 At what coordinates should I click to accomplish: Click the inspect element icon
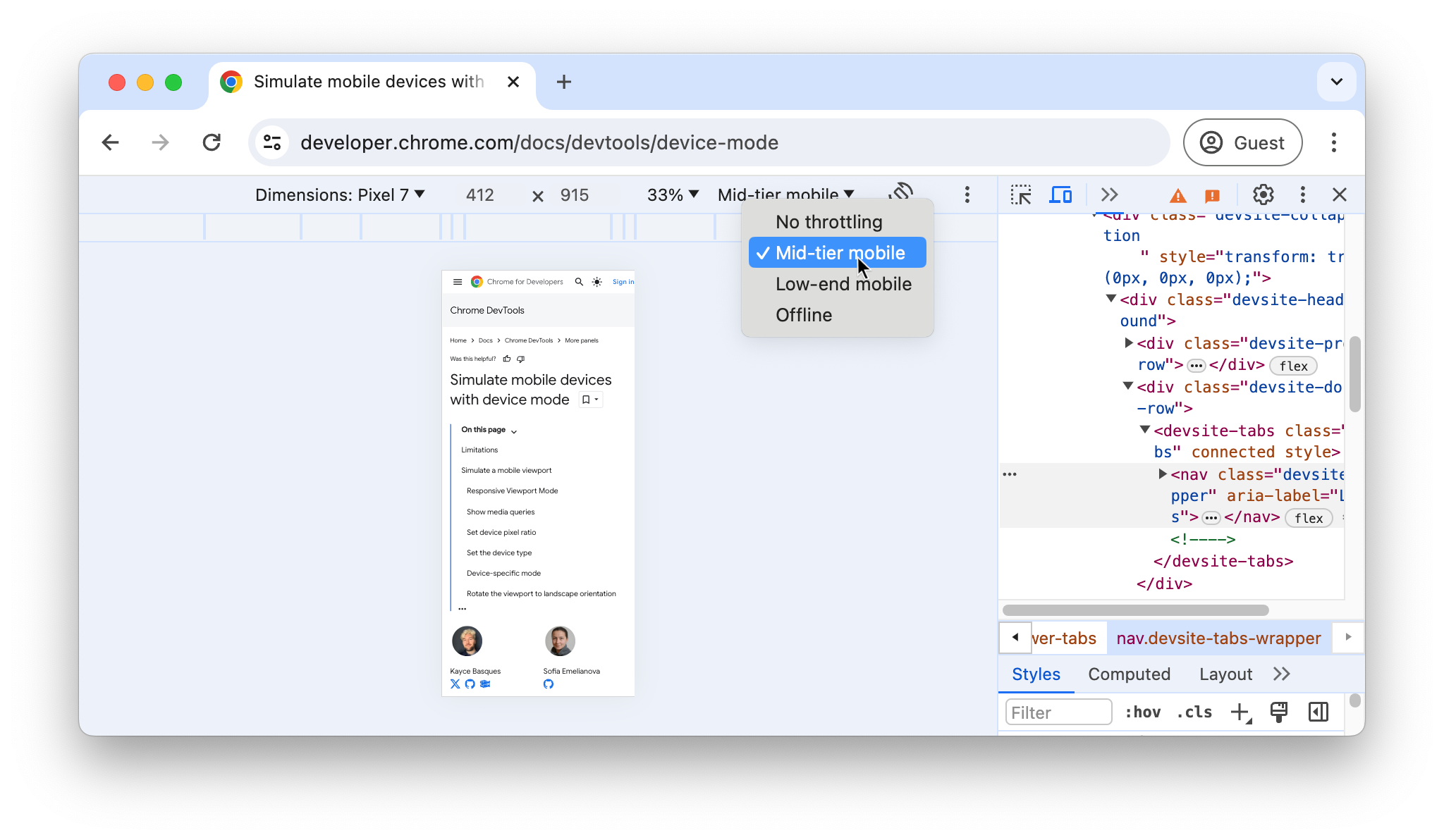tap(1021, 195)
